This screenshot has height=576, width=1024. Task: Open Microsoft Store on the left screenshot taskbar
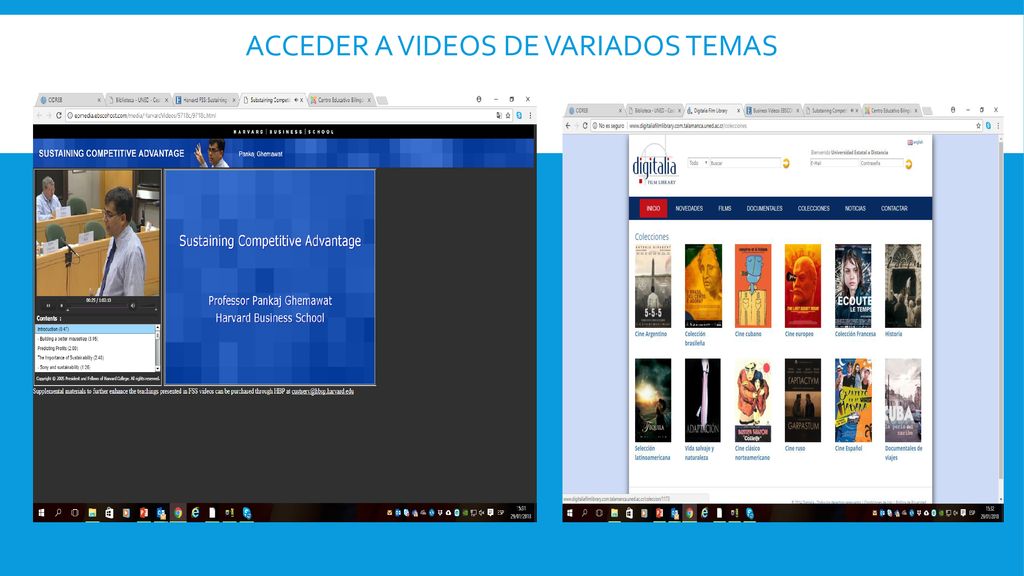point(109,513)
